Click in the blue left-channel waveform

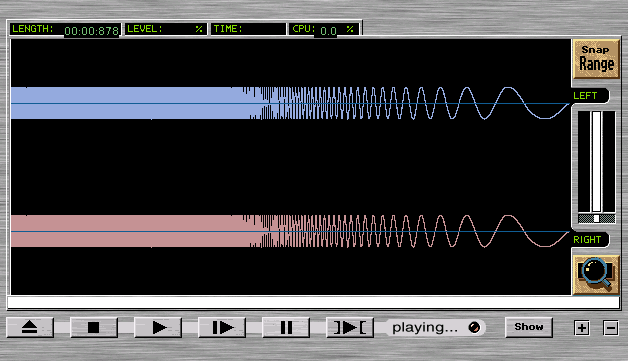pyautogui.click(x=290, y=103)
